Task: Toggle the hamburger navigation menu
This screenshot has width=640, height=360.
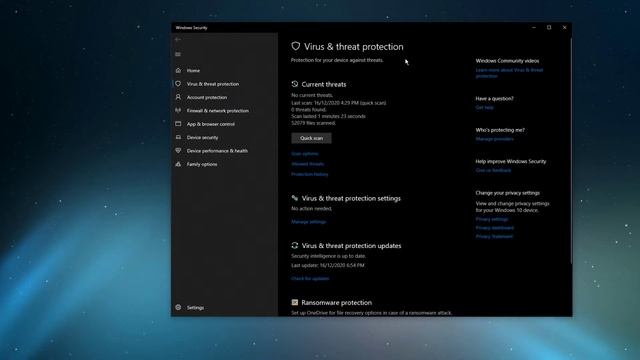Action: (x=178, y=54)
